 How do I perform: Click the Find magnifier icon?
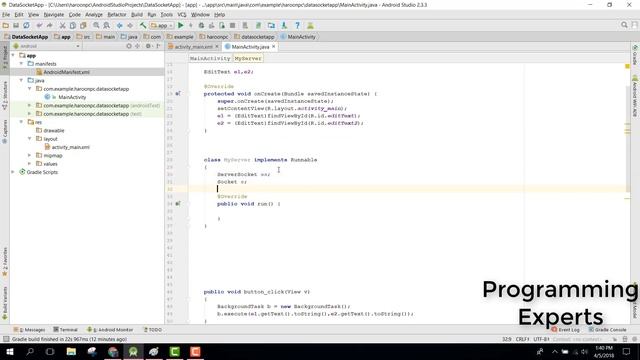[96, 25]
